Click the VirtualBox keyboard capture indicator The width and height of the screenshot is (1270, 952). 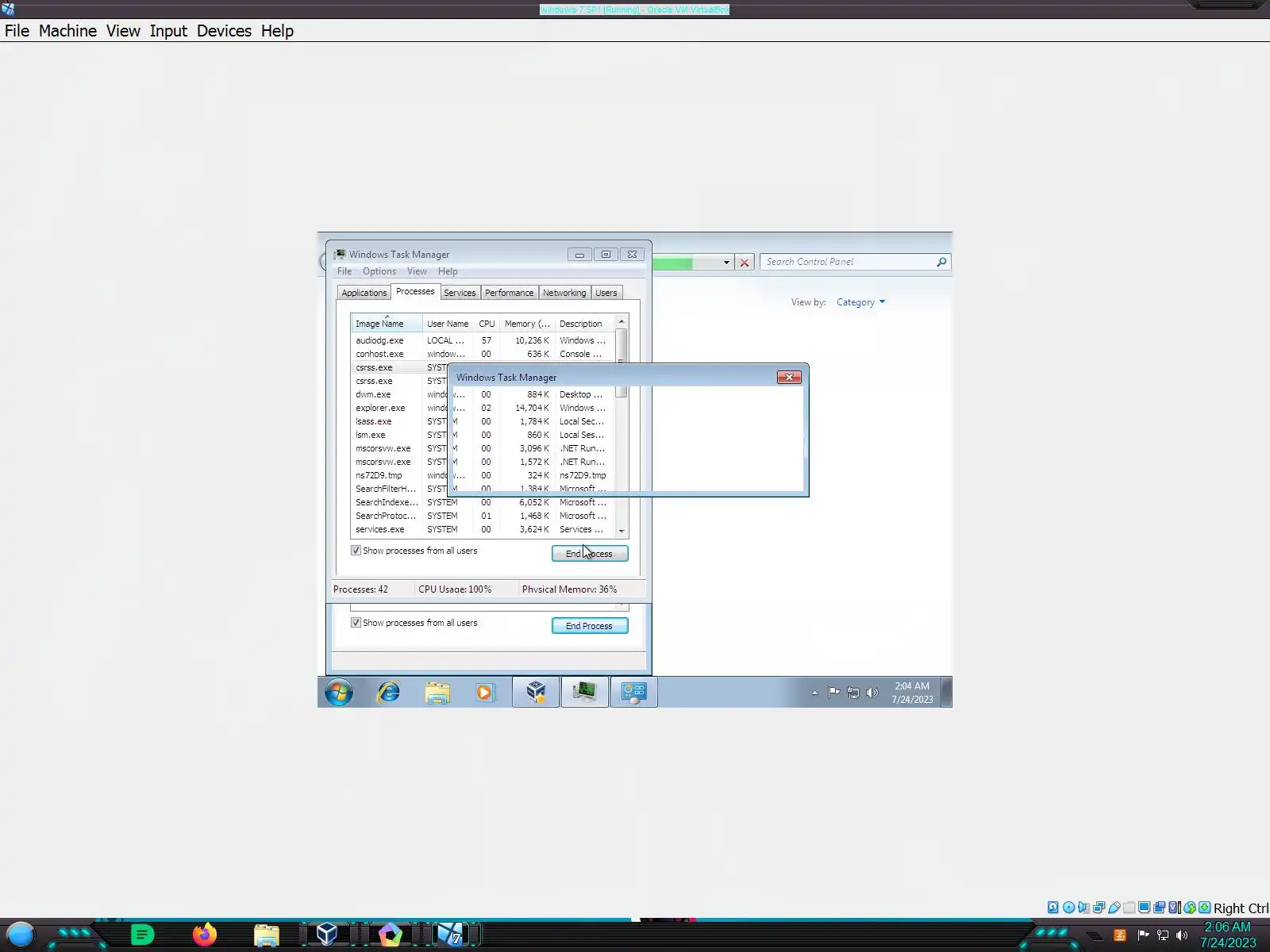tap(1204, 908)
